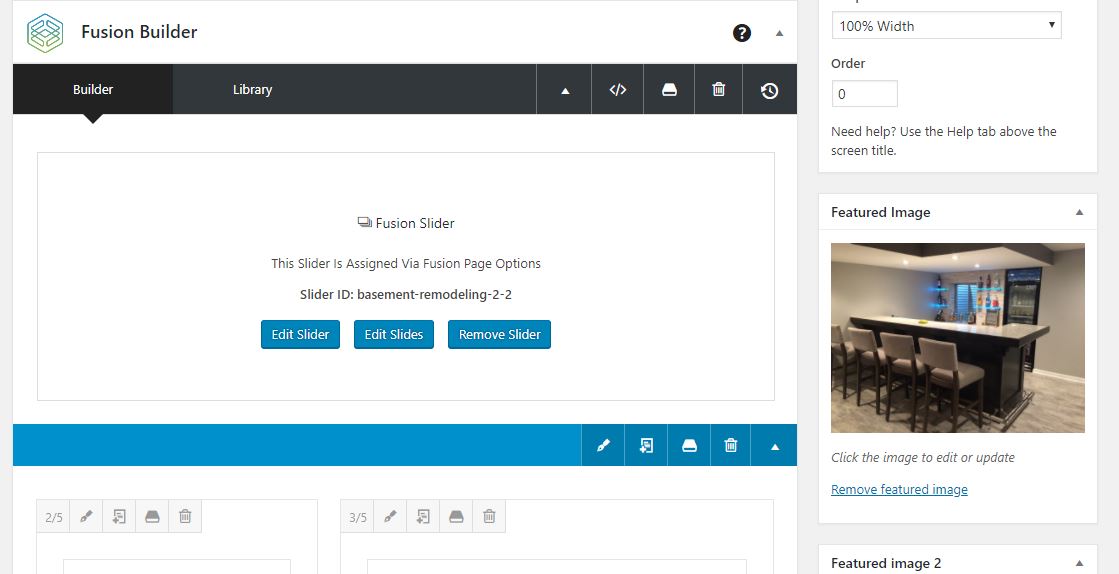The height and width of the screenshot is (574, 1119).
Task: Edit container settings pencil icon on blue bar
Action: click(x=603, y=445)
